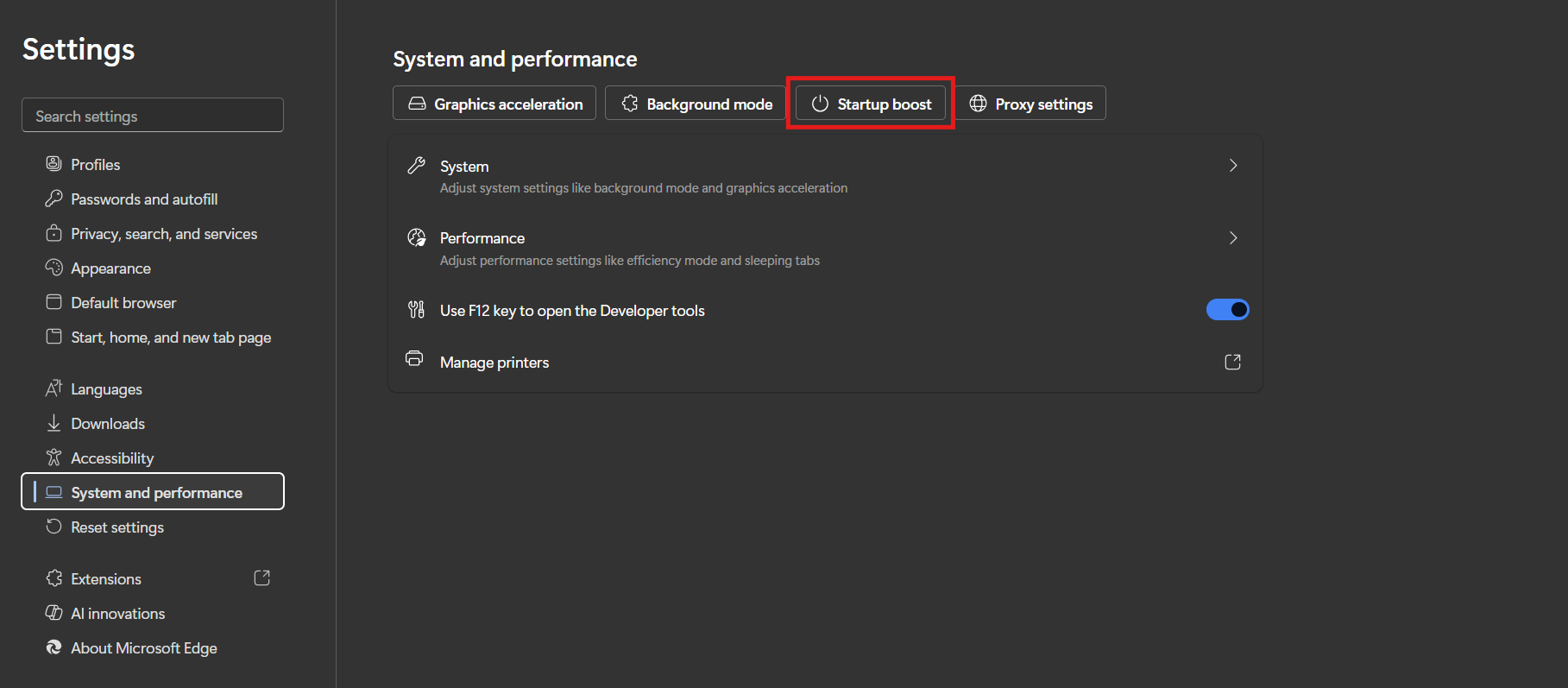Open Reset settings page
Image resolution: width=1568 pixels, height=688 pixels.
click(x=116, y=527)
